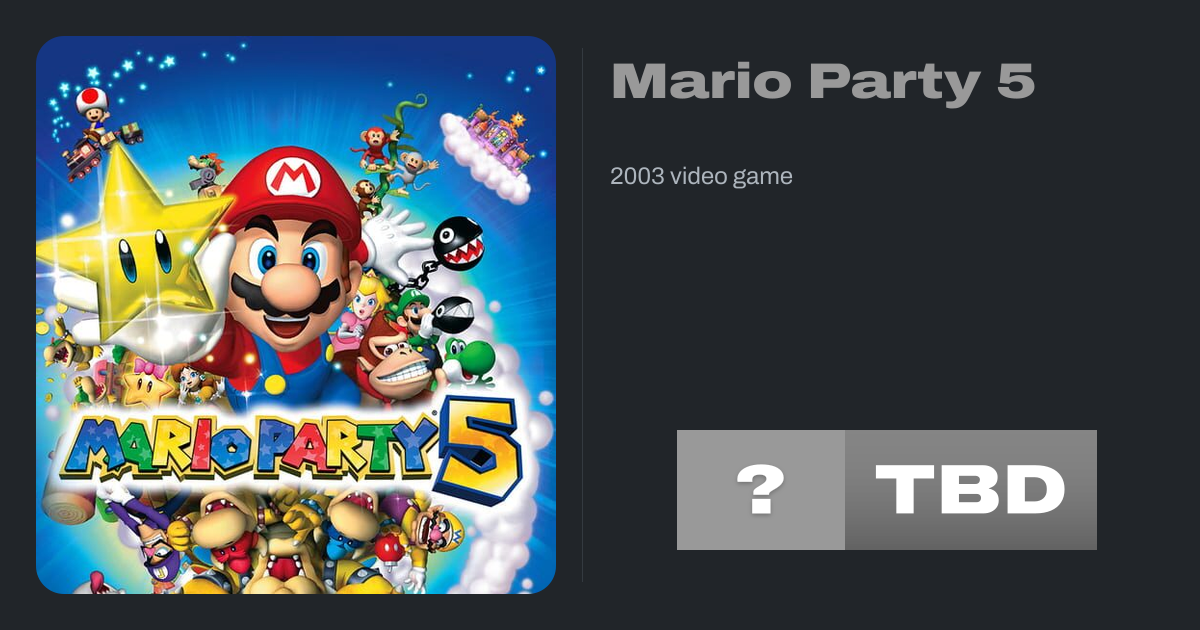Click the TBD rating badge

(971, 490)
